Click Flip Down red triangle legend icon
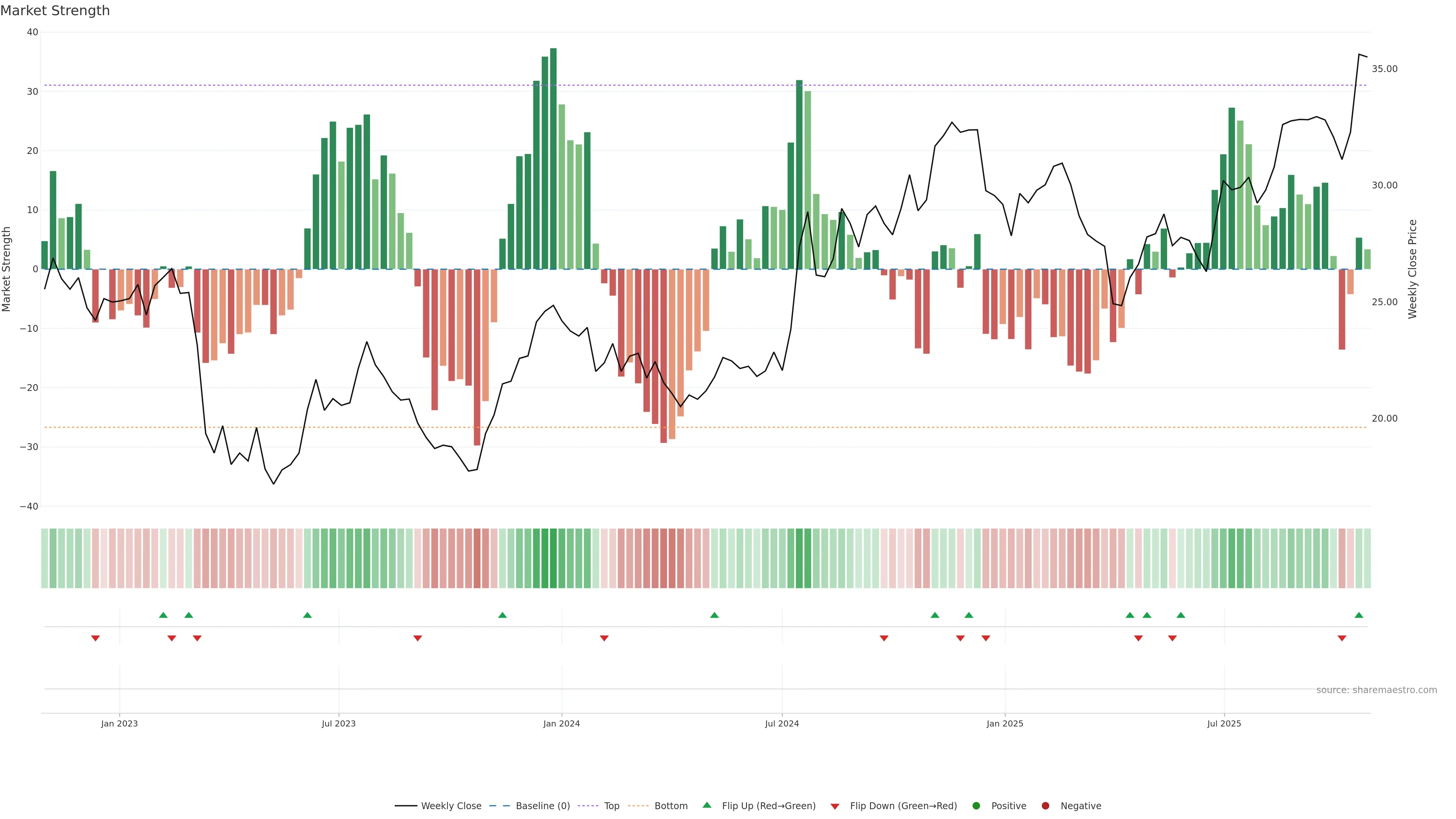This screenshot has width=1456, height=819. pyautogui.click(x=835, y=806)
